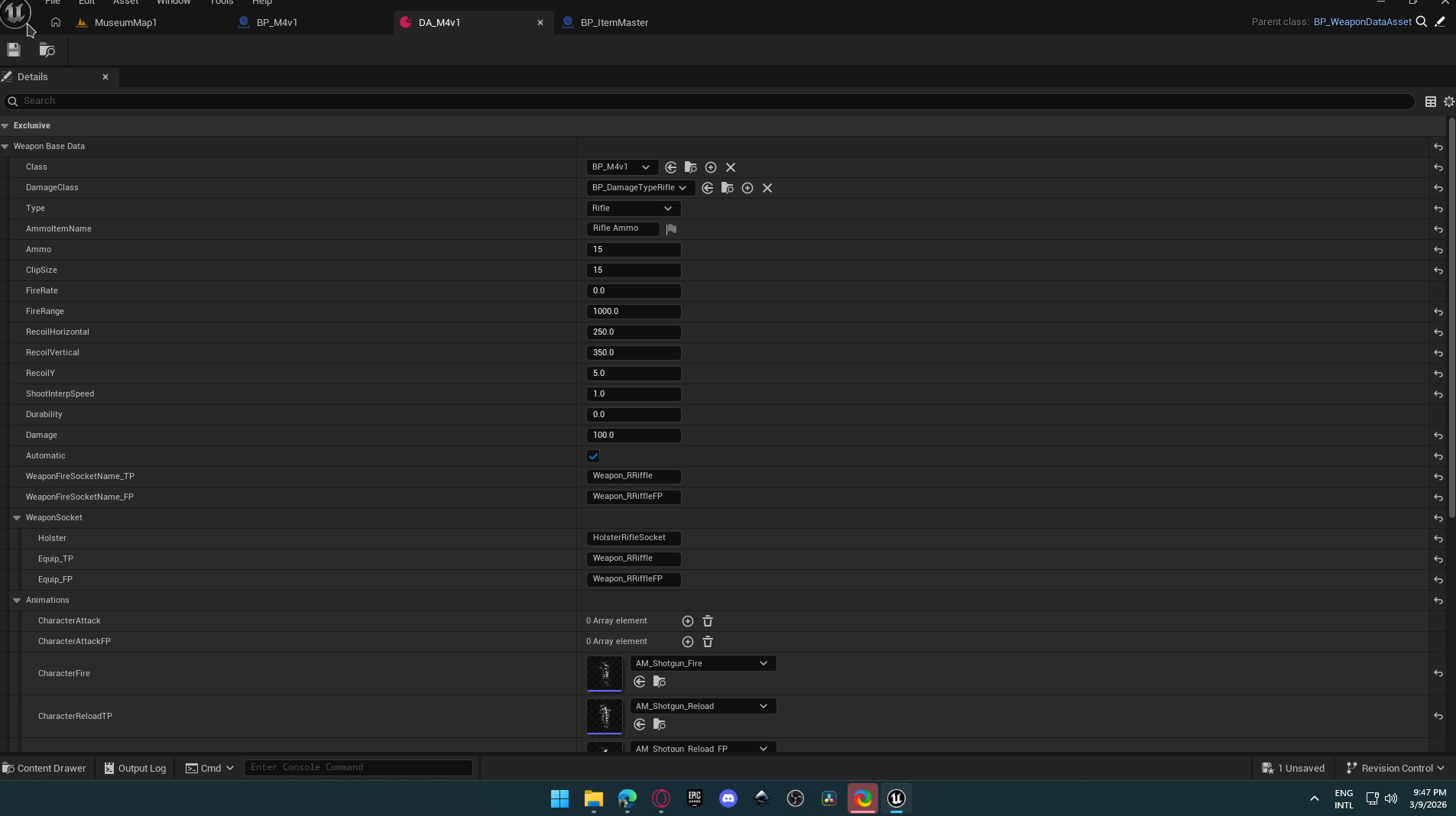Use selected asset for DamageClass arrow icon
Image resolution: width=1456 pixels, height=816 pixels.
click(x=708, y=188)
